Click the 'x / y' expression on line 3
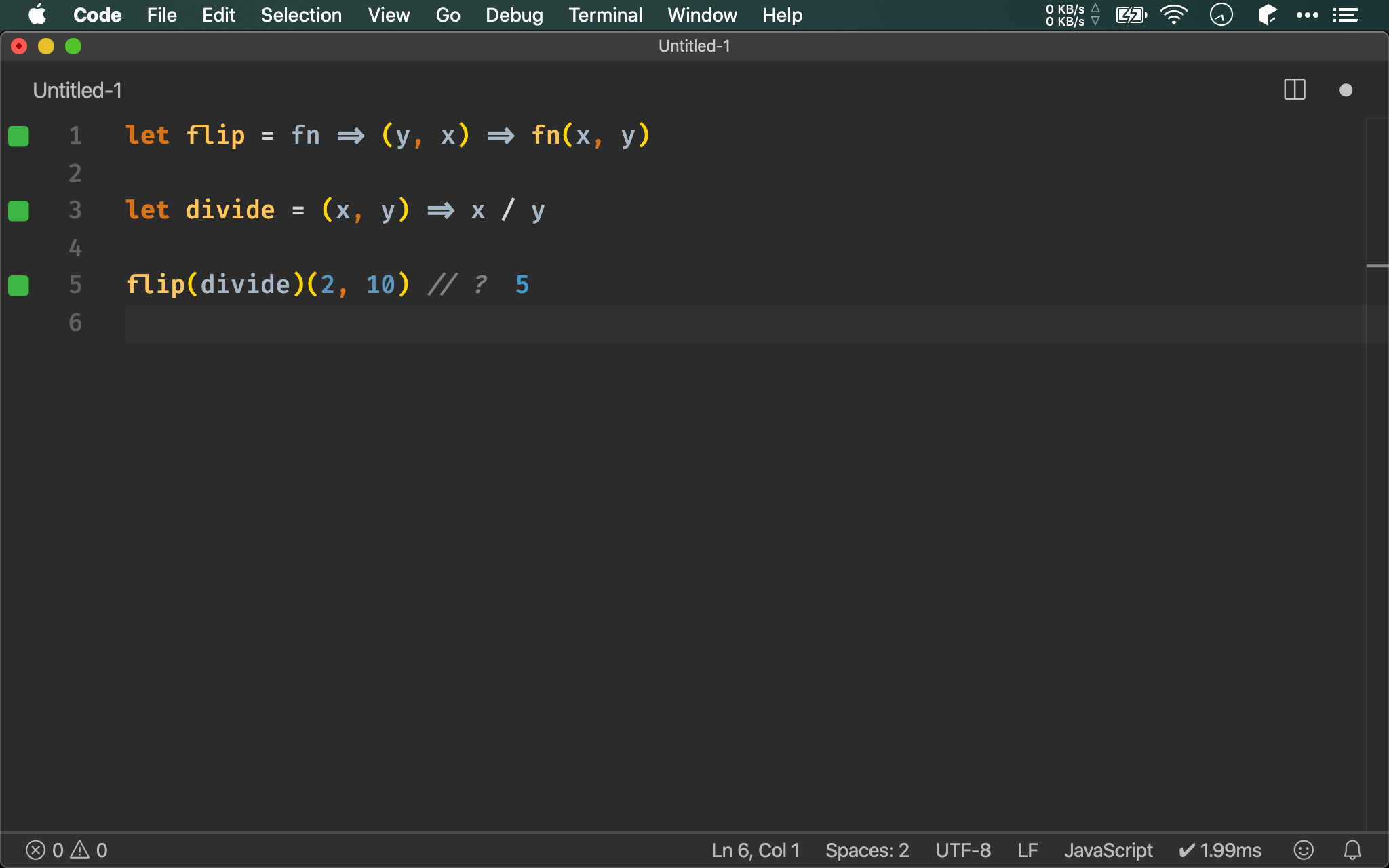This screenshot has width=1389, height=868. [x=508, y=210]
